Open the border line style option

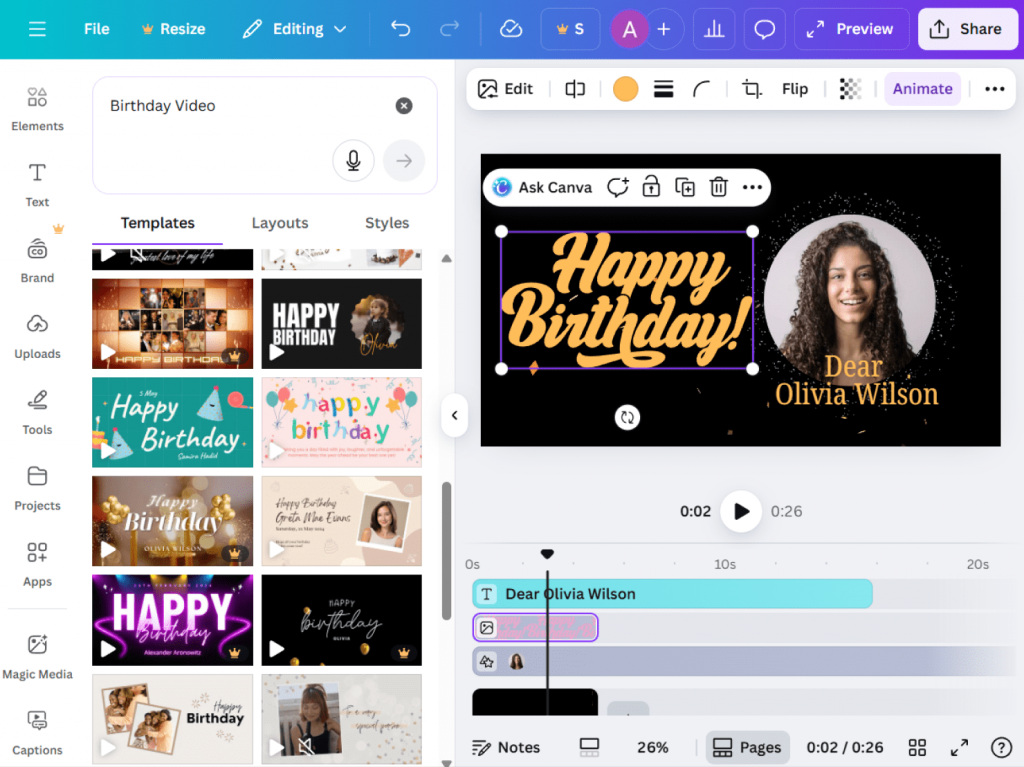pos(664,89)
